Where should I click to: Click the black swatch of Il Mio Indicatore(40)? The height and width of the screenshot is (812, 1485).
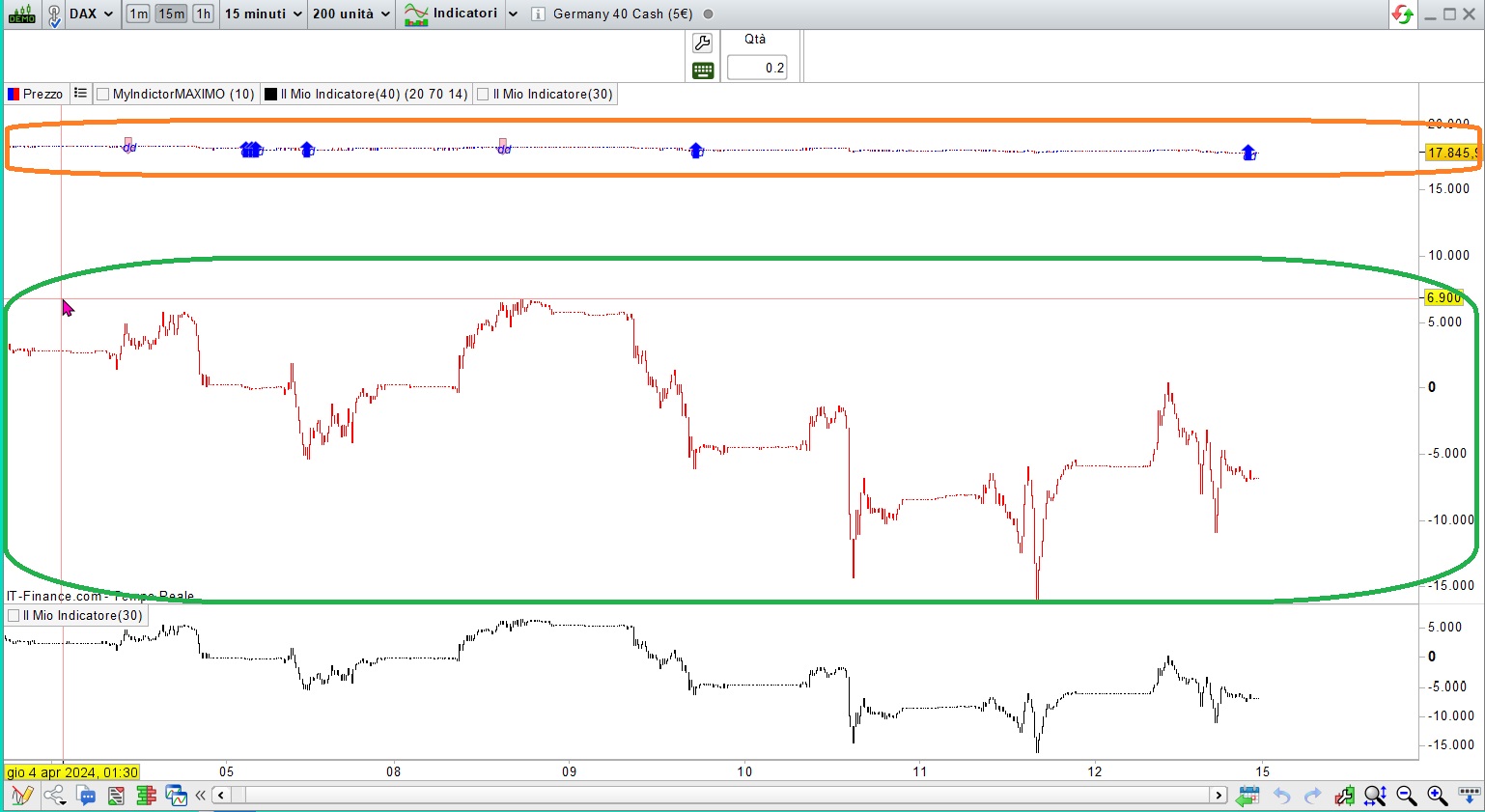pos(271,95)
